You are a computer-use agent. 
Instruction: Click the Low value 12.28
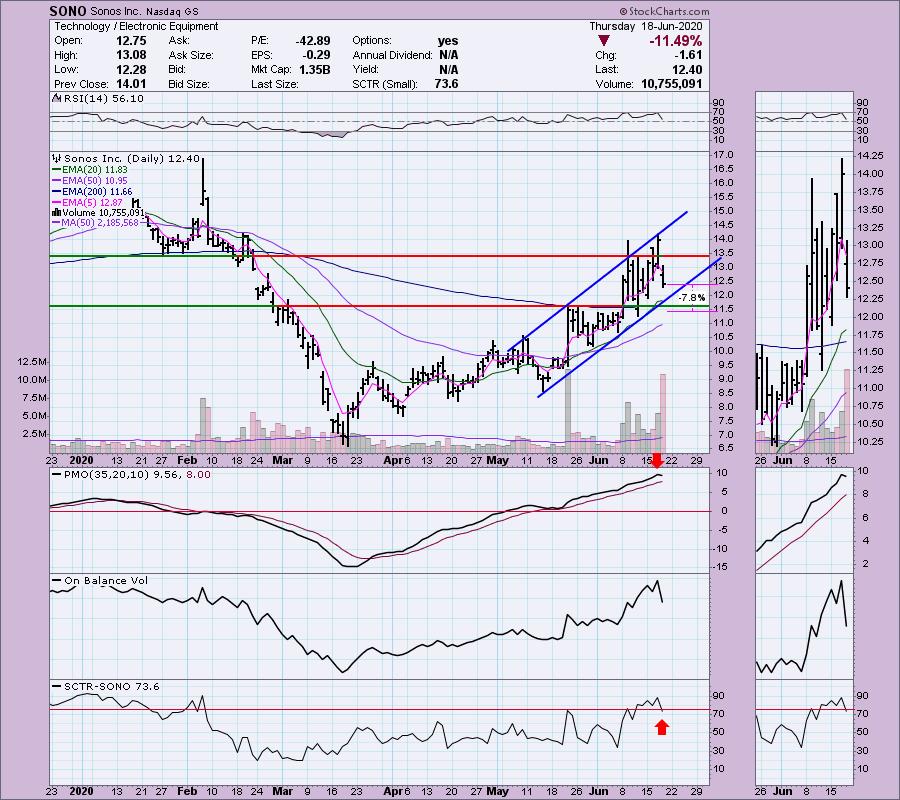tap(131, 69)
